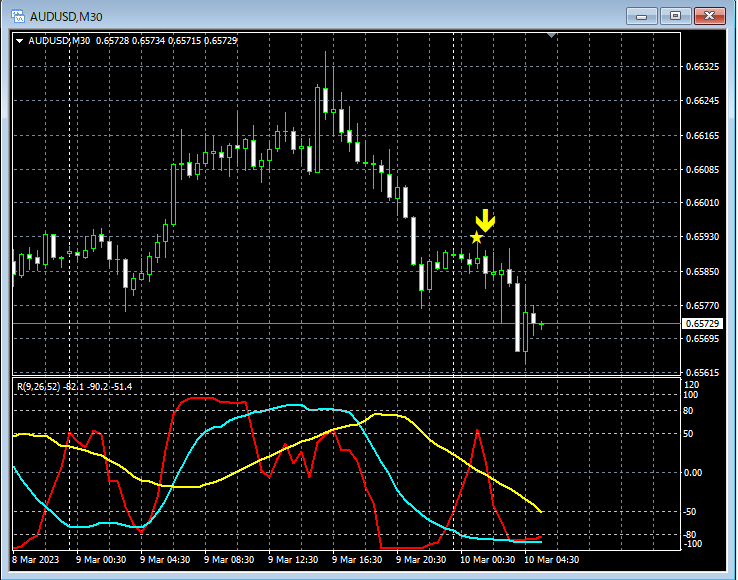The height and width of the screenshot is (580, 738).
Task: Click price level 0.65930 on scale
Action: pos(702,237)
